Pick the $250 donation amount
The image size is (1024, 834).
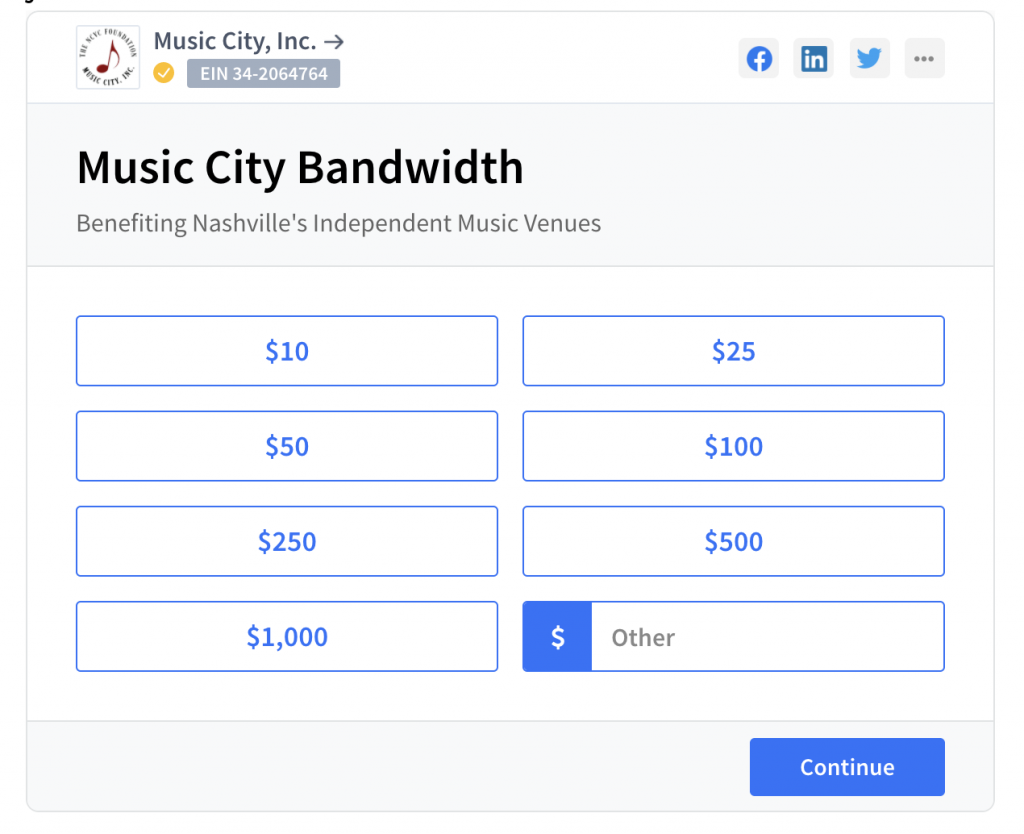(287, 541)
